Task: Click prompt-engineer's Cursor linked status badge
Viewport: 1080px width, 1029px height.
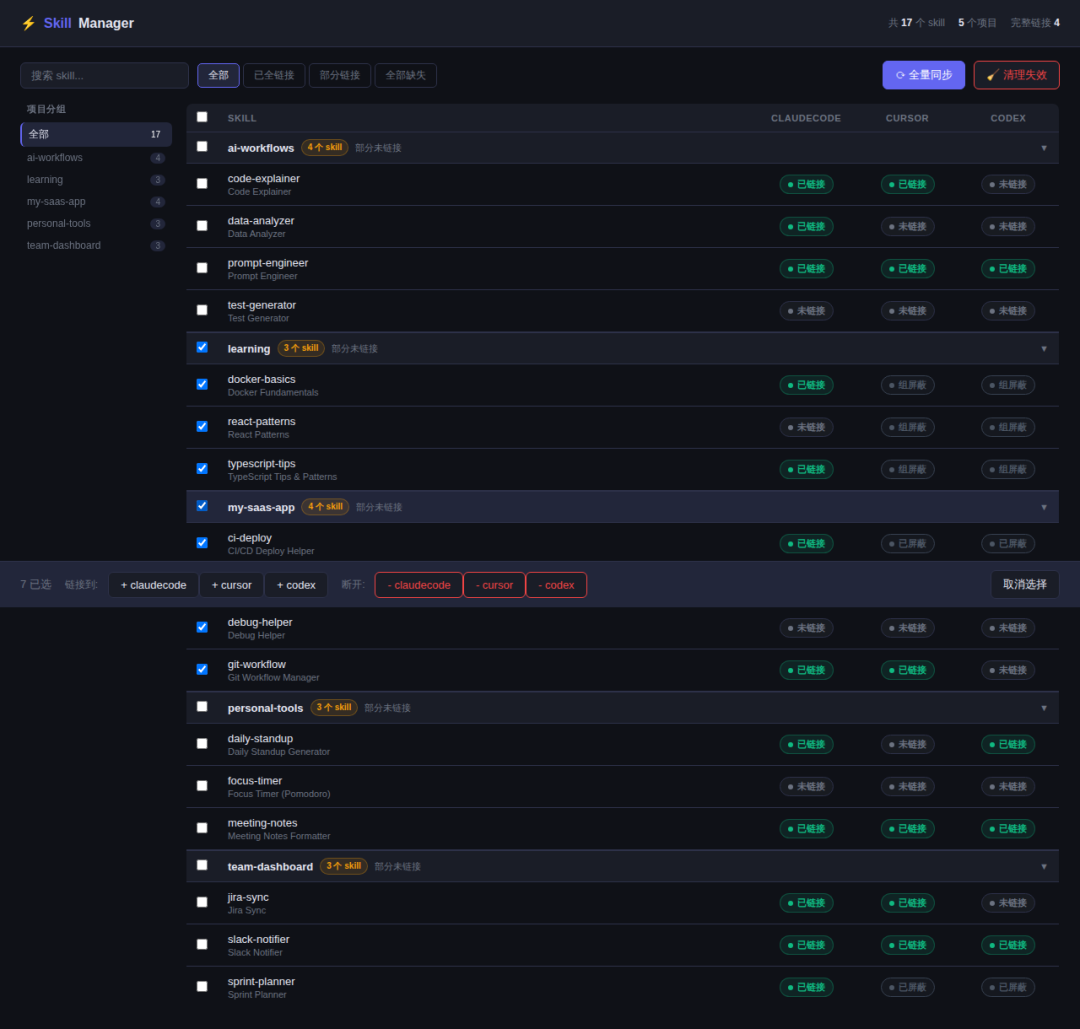Action: (907, 269)
